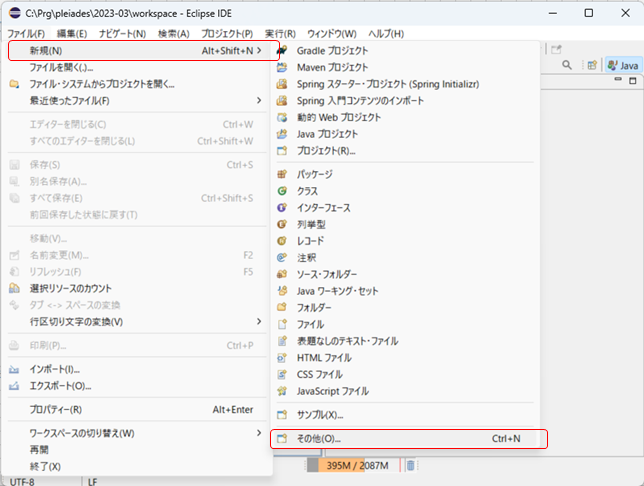Screen dimensions: 644x486
Task: Click the ソース・フォルダー icon
Action: [282, 274]
